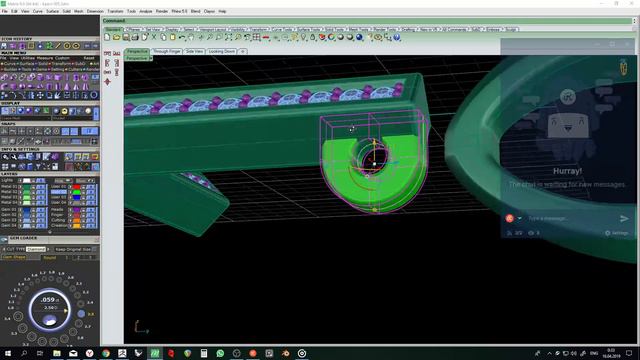Toggle the highlighted blue snap button on right
640x360 pixels.
(89, 131)
